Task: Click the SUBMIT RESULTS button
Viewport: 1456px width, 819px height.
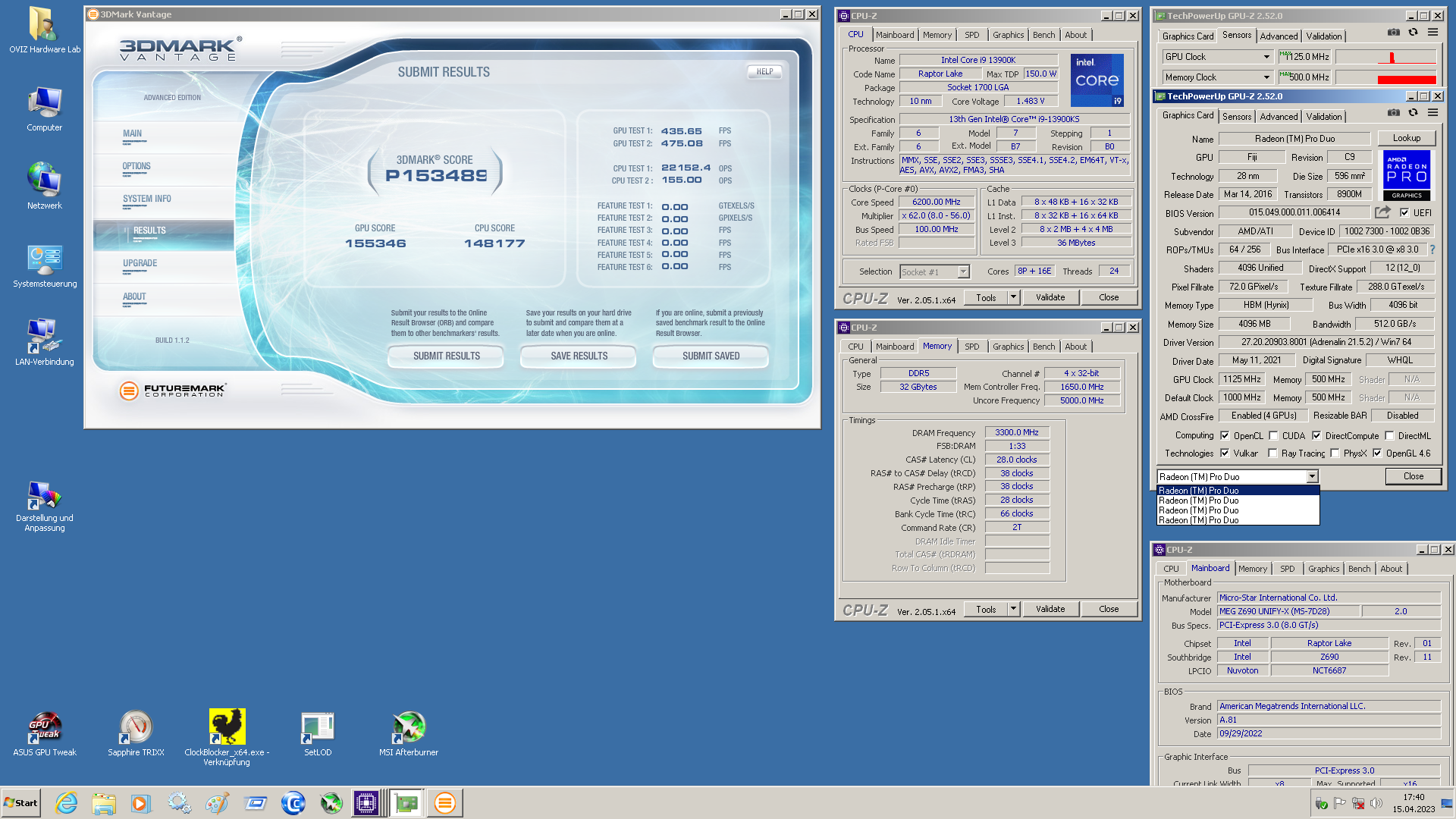Action: click(x=446, y=356)
